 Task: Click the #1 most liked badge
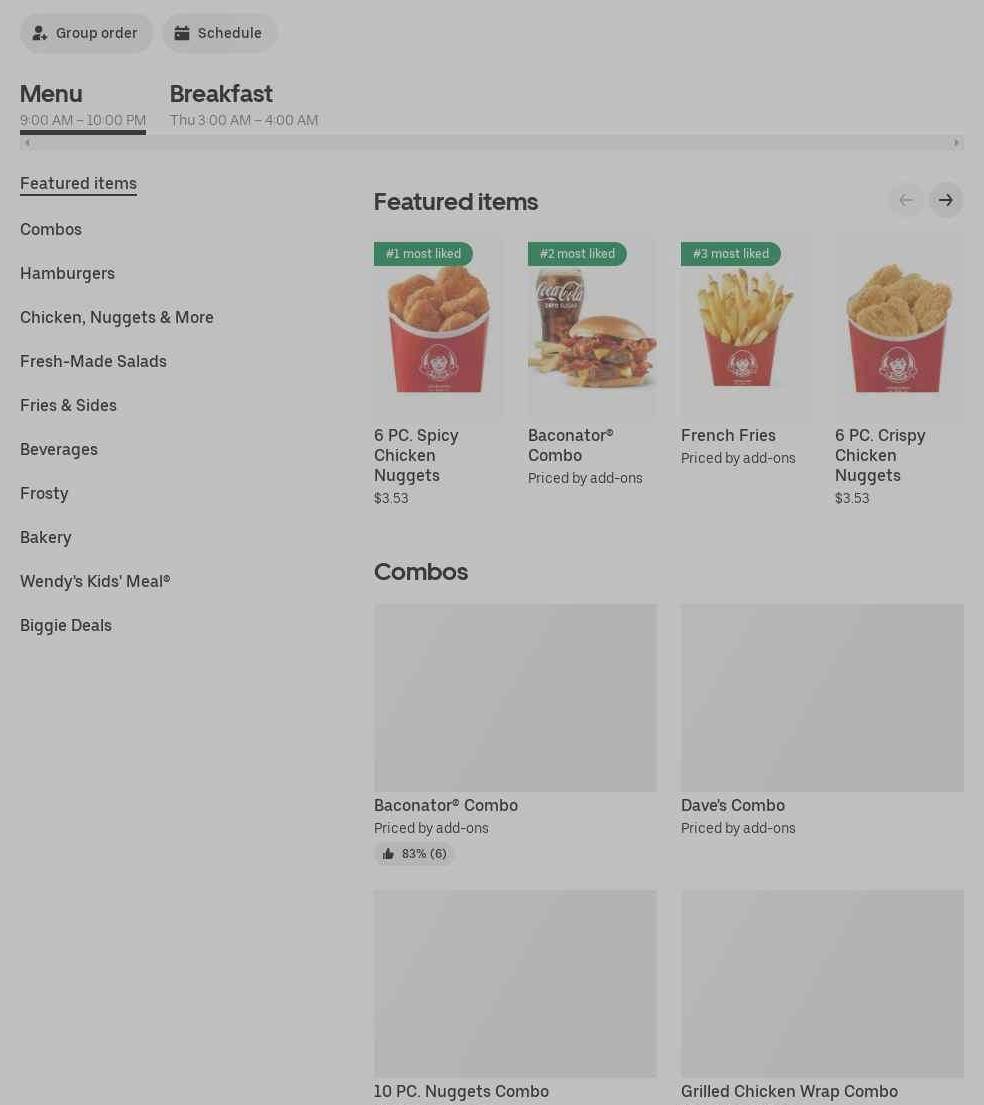pyautogui.click(x=423, y=254)
